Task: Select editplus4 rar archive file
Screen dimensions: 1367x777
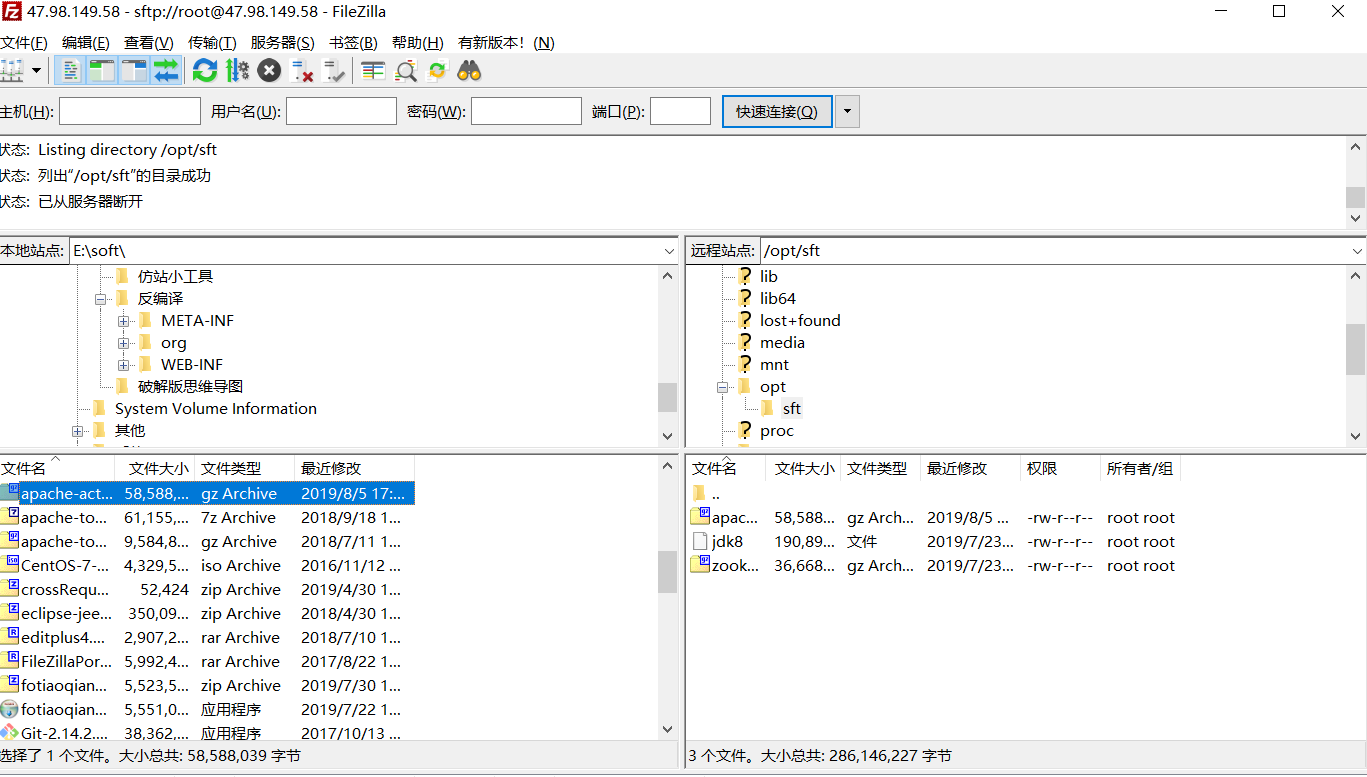Action: [207, 638]
